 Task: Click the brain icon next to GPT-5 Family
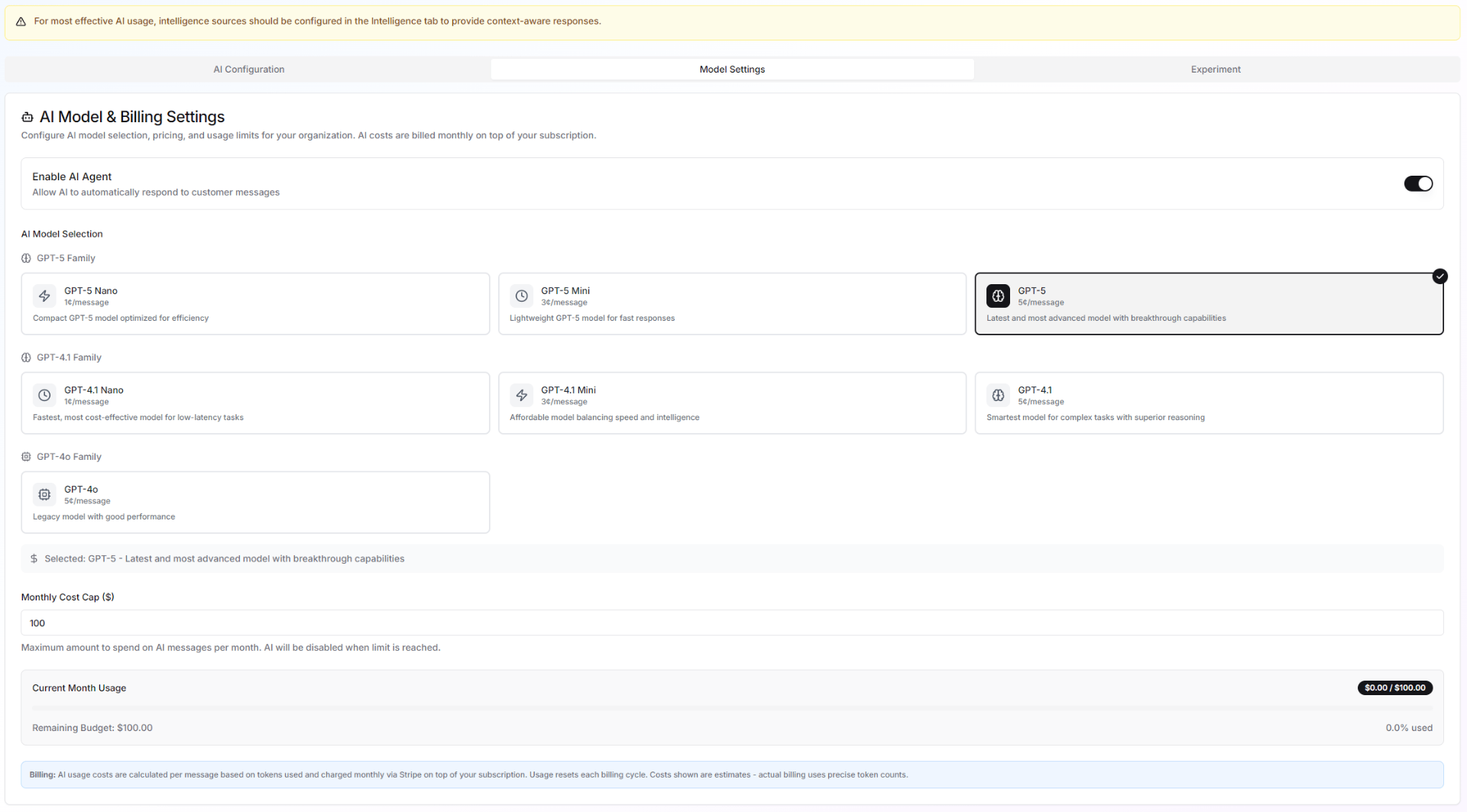click(x=26, y=258)
